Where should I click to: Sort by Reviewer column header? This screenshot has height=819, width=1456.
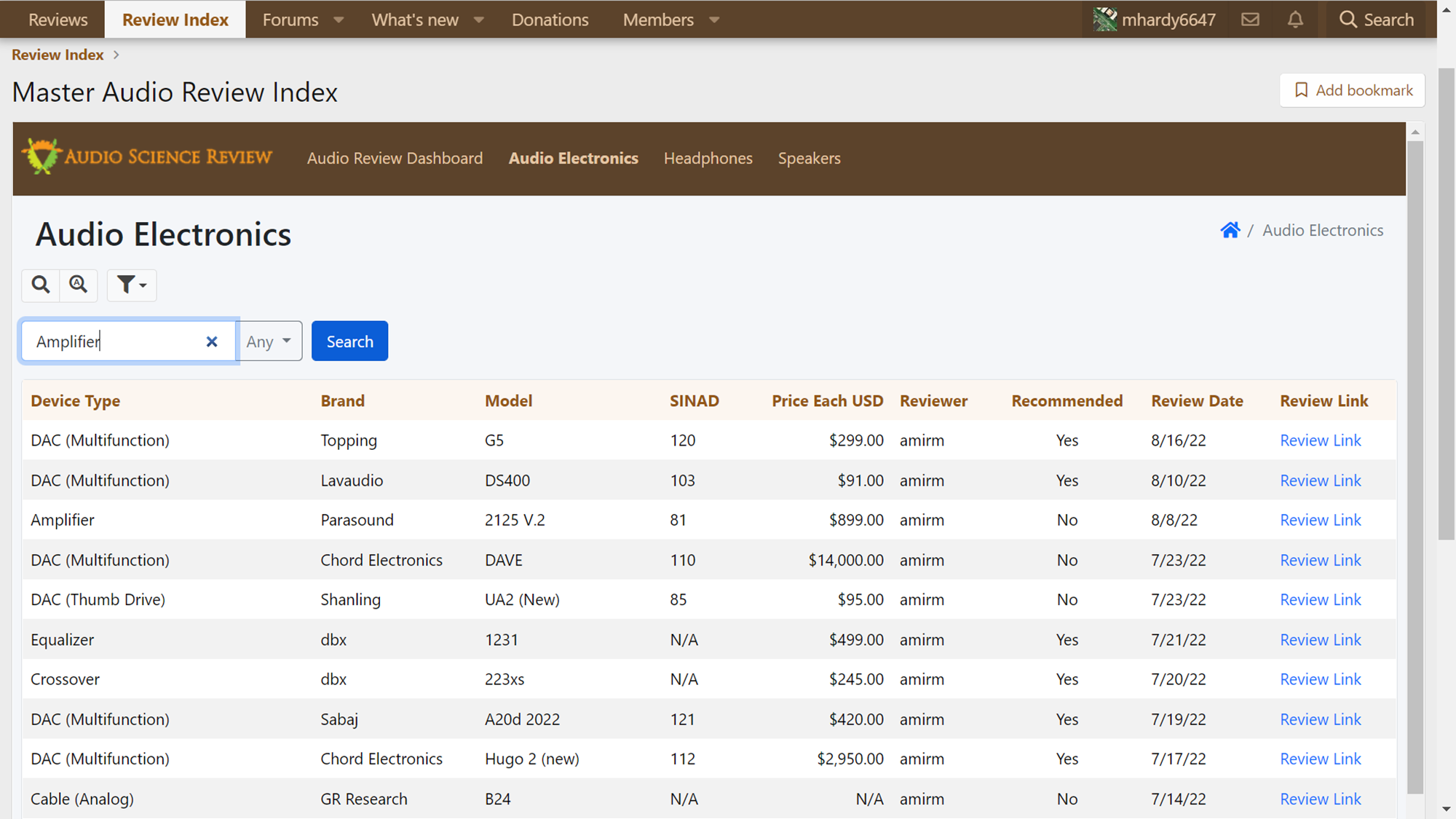[933, 401]
